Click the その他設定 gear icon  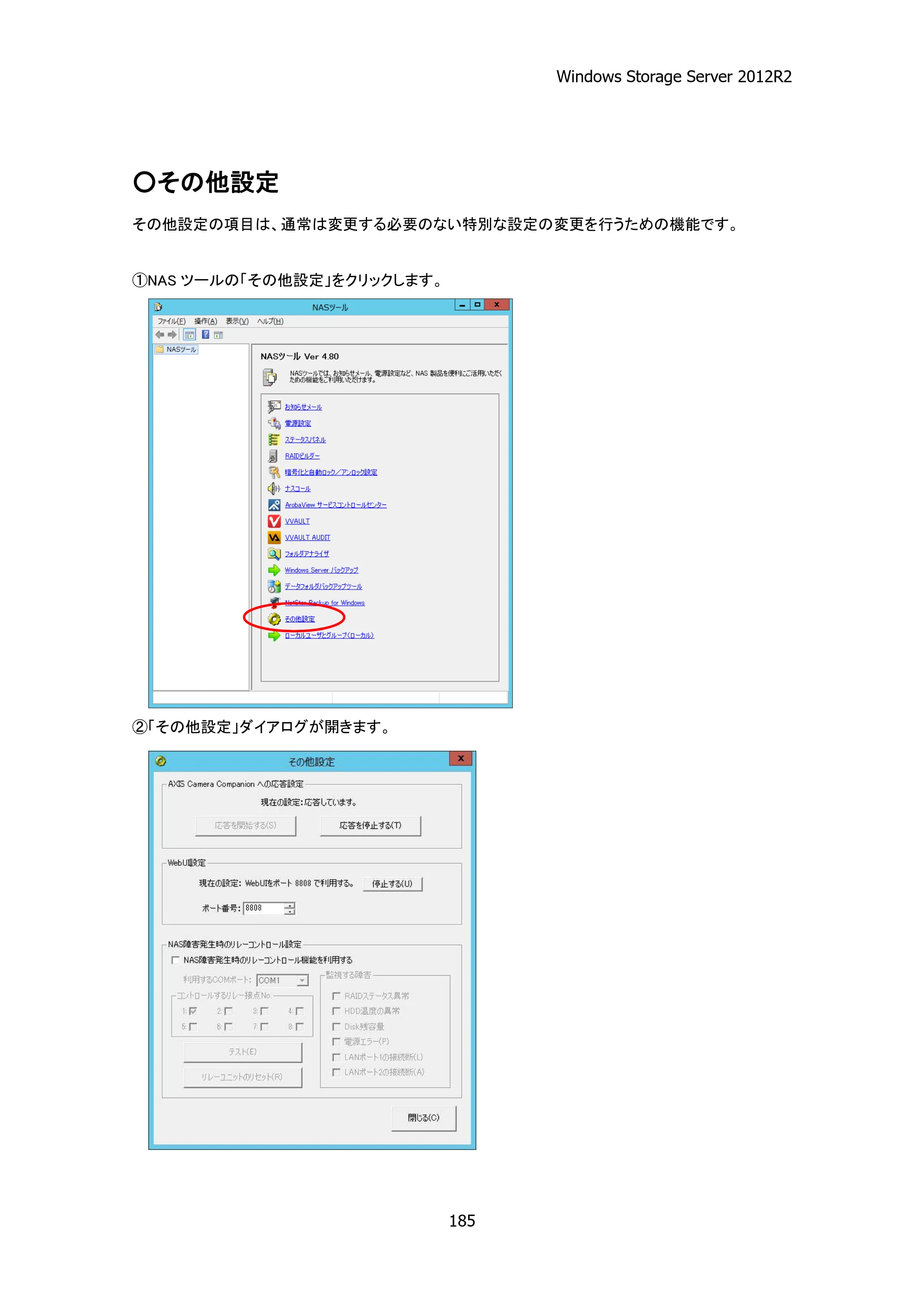[274, 619]
